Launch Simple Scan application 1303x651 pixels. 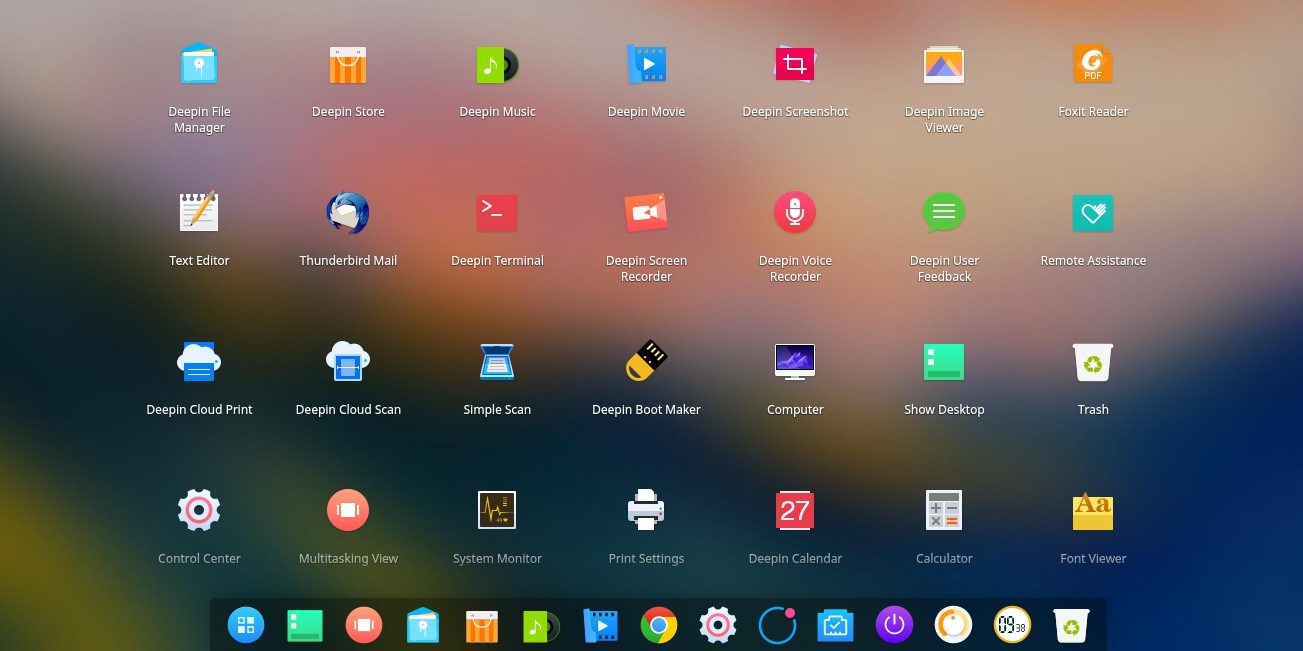click(x=497, y=362)
